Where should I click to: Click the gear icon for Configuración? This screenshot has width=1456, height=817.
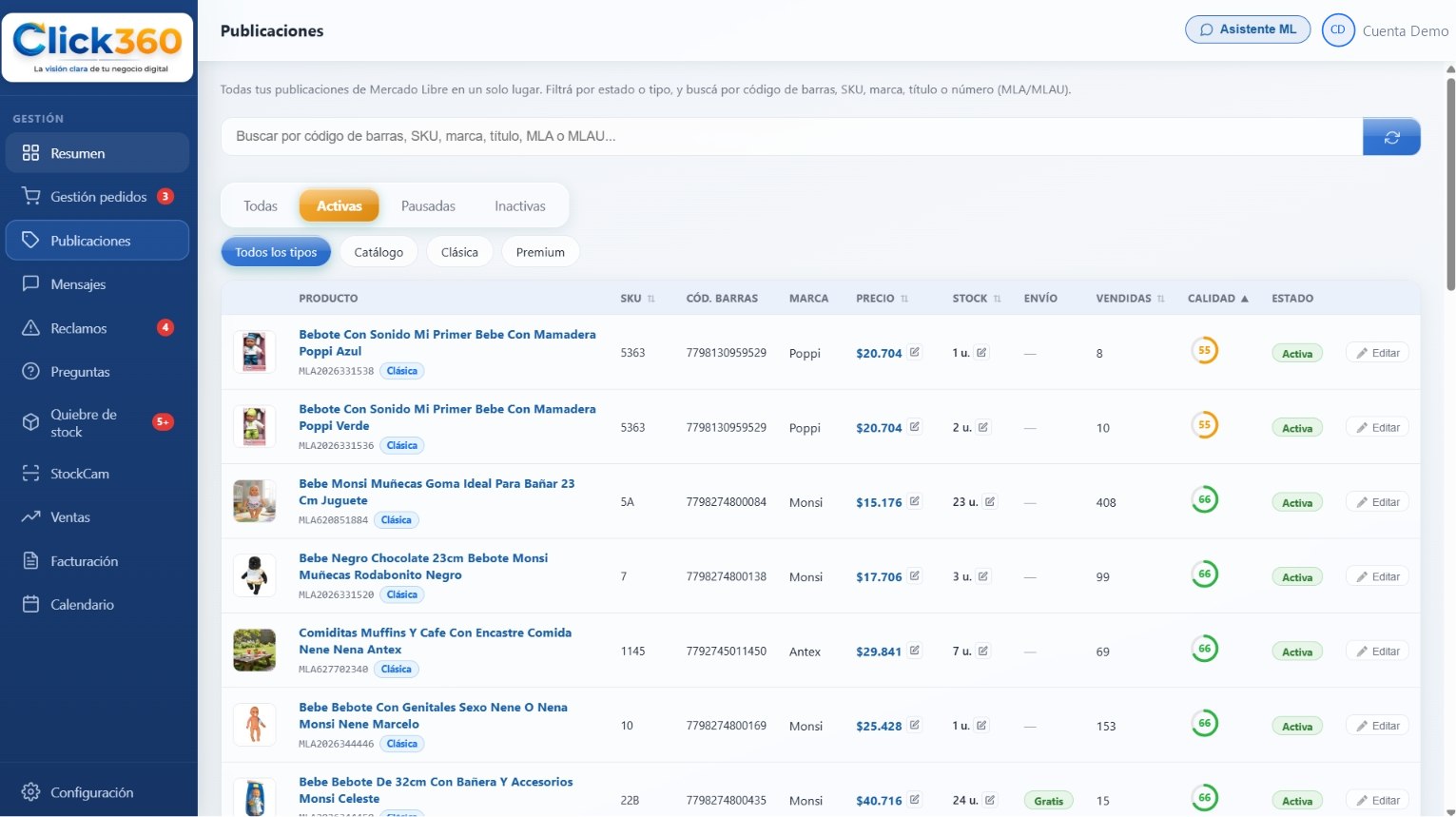tap(30, 792)
